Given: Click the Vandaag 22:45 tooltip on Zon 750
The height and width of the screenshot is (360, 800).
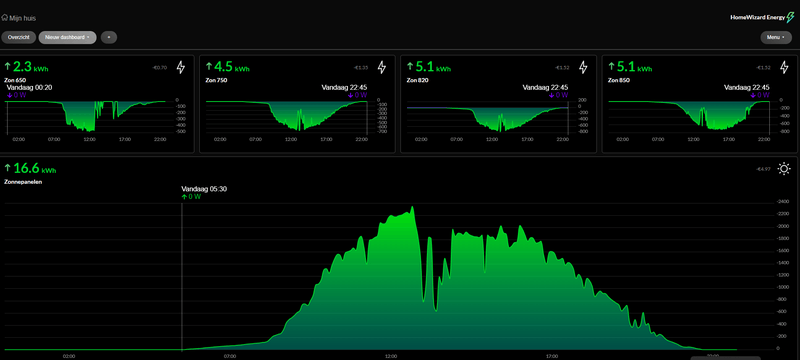Looking at the screenshot, I should [x=344, y=88].
